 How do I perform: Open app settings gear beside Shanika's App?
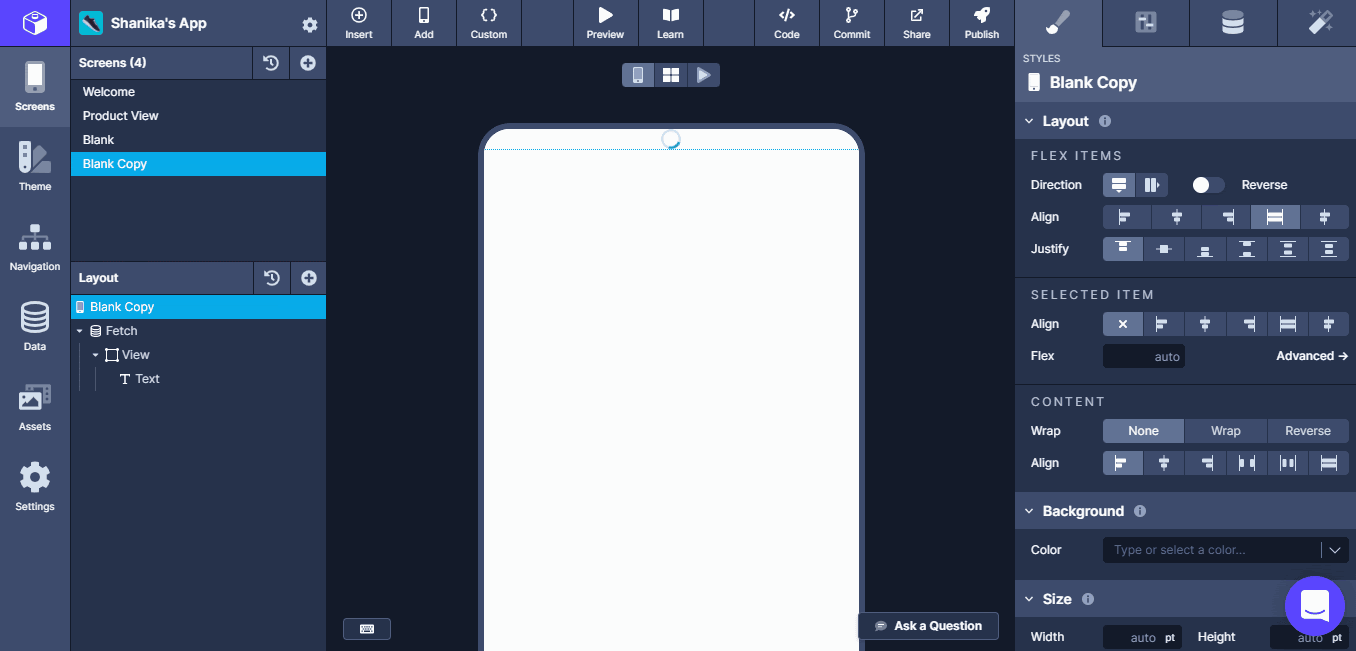point(310,25)
